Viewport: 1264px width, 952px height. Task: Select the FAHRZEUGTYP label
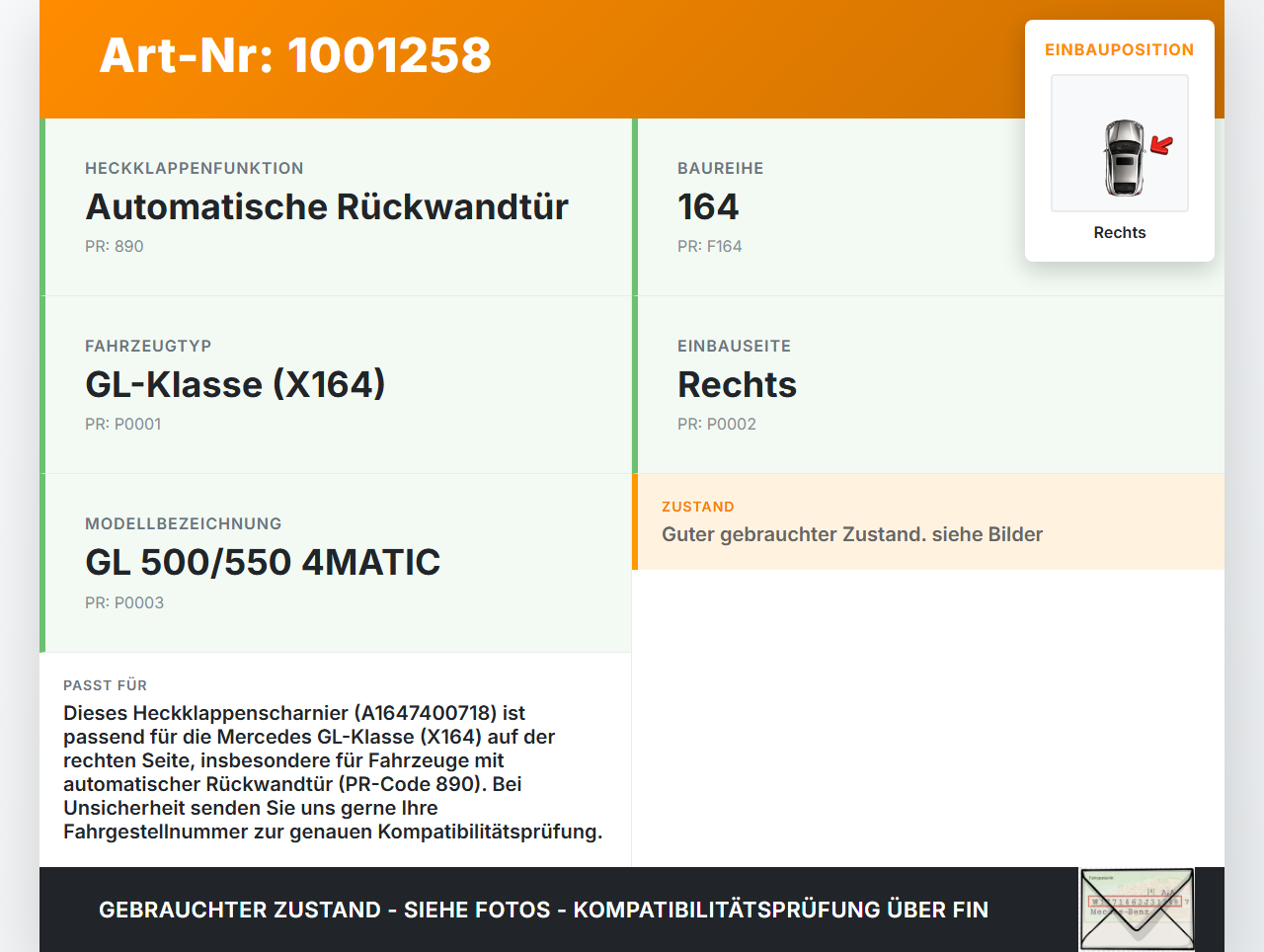coord(148,346)
